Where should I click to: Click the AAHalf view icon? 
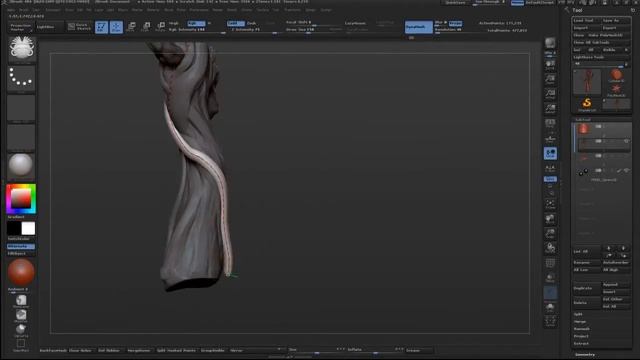[x=550, y=109]
